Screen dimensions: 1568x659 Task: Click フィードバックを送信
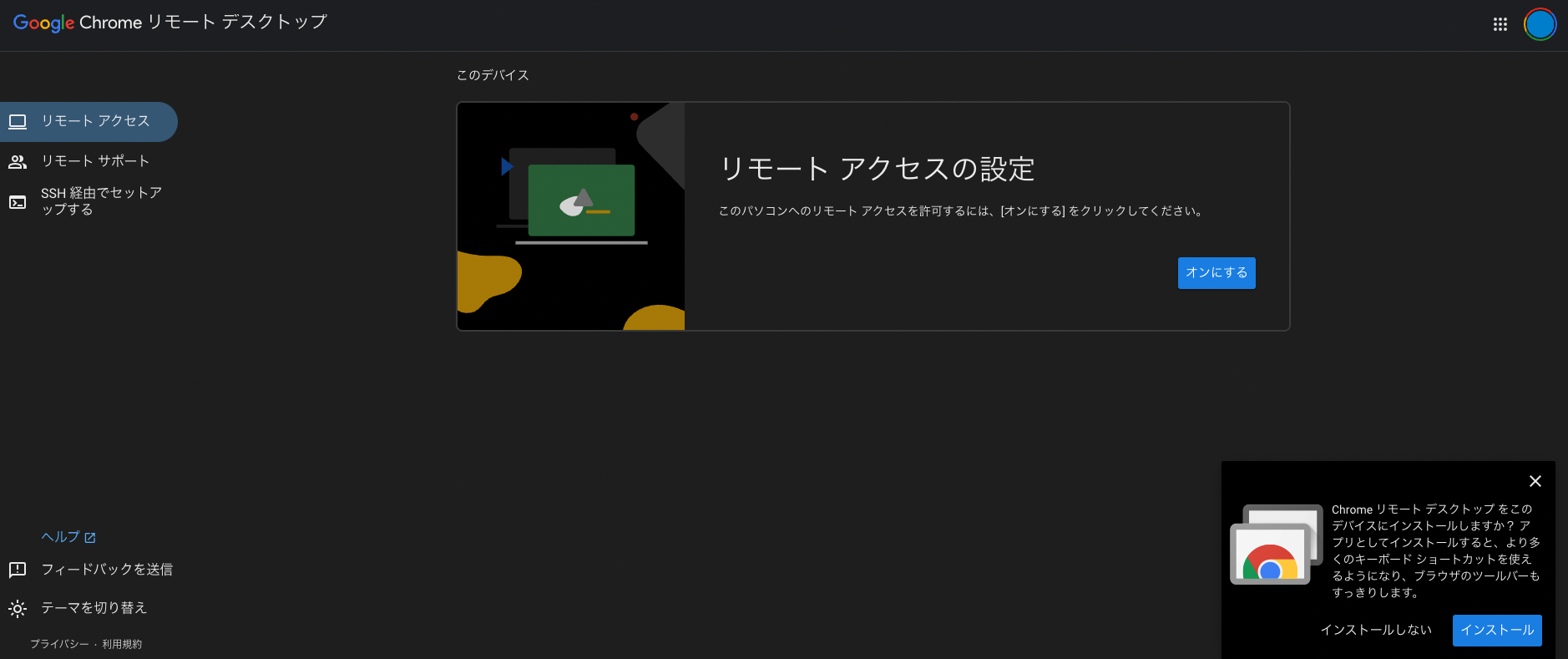107,570
